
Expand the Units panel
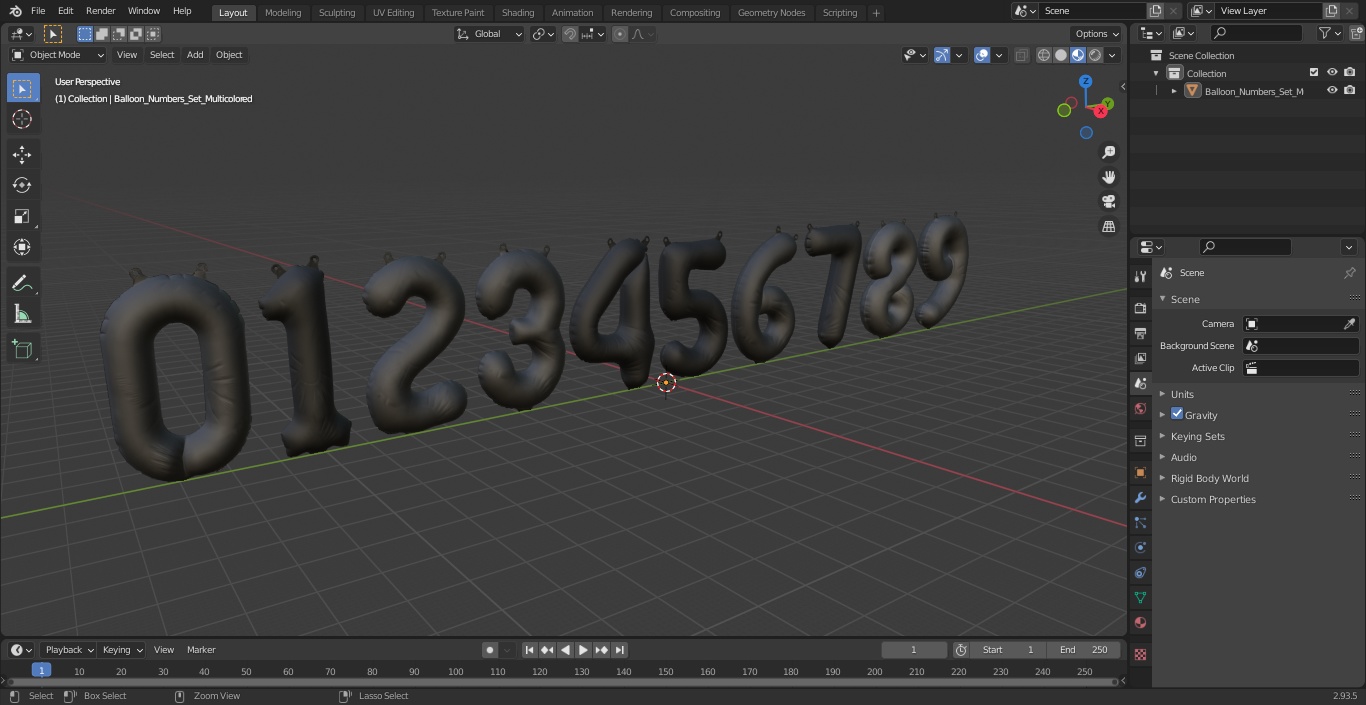coord(1182,394)
